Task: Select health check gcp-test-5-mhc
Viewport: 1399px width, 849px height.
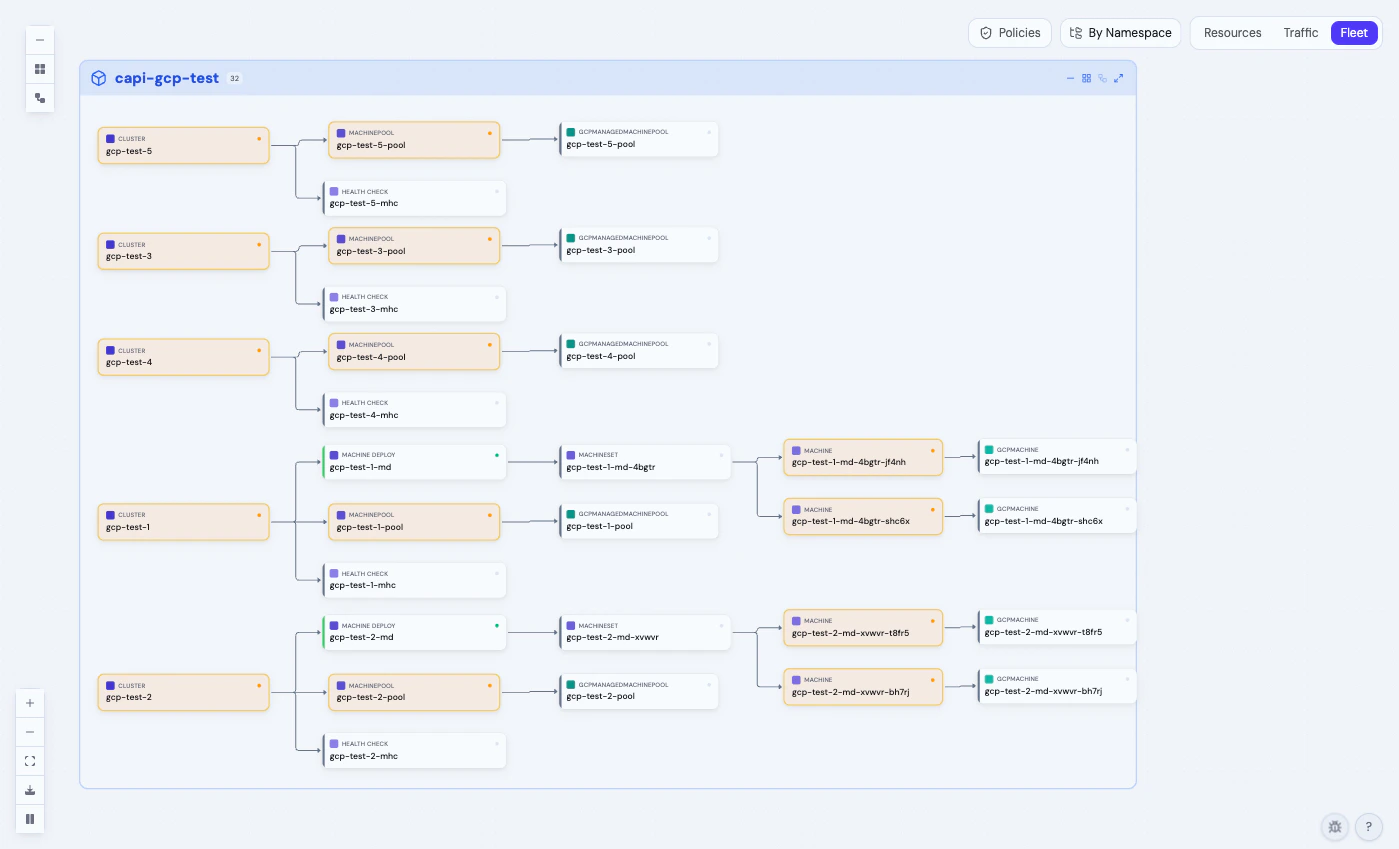Action: point(414,198)
